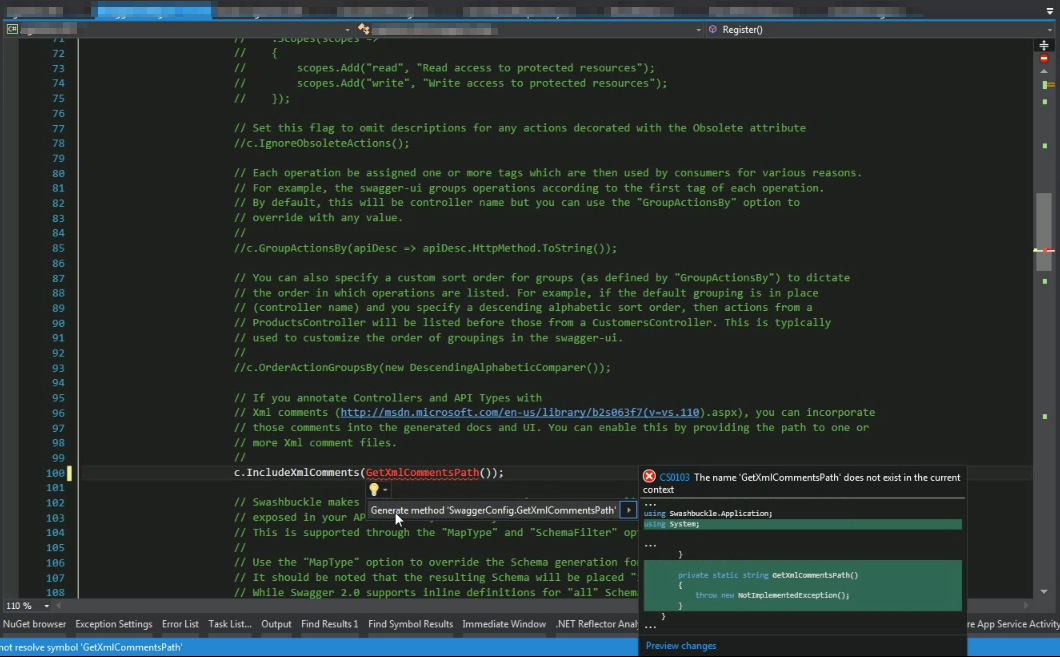Show the Find Symbol Results tab
The image size is (1060, 657).
(x=410, y=624)
